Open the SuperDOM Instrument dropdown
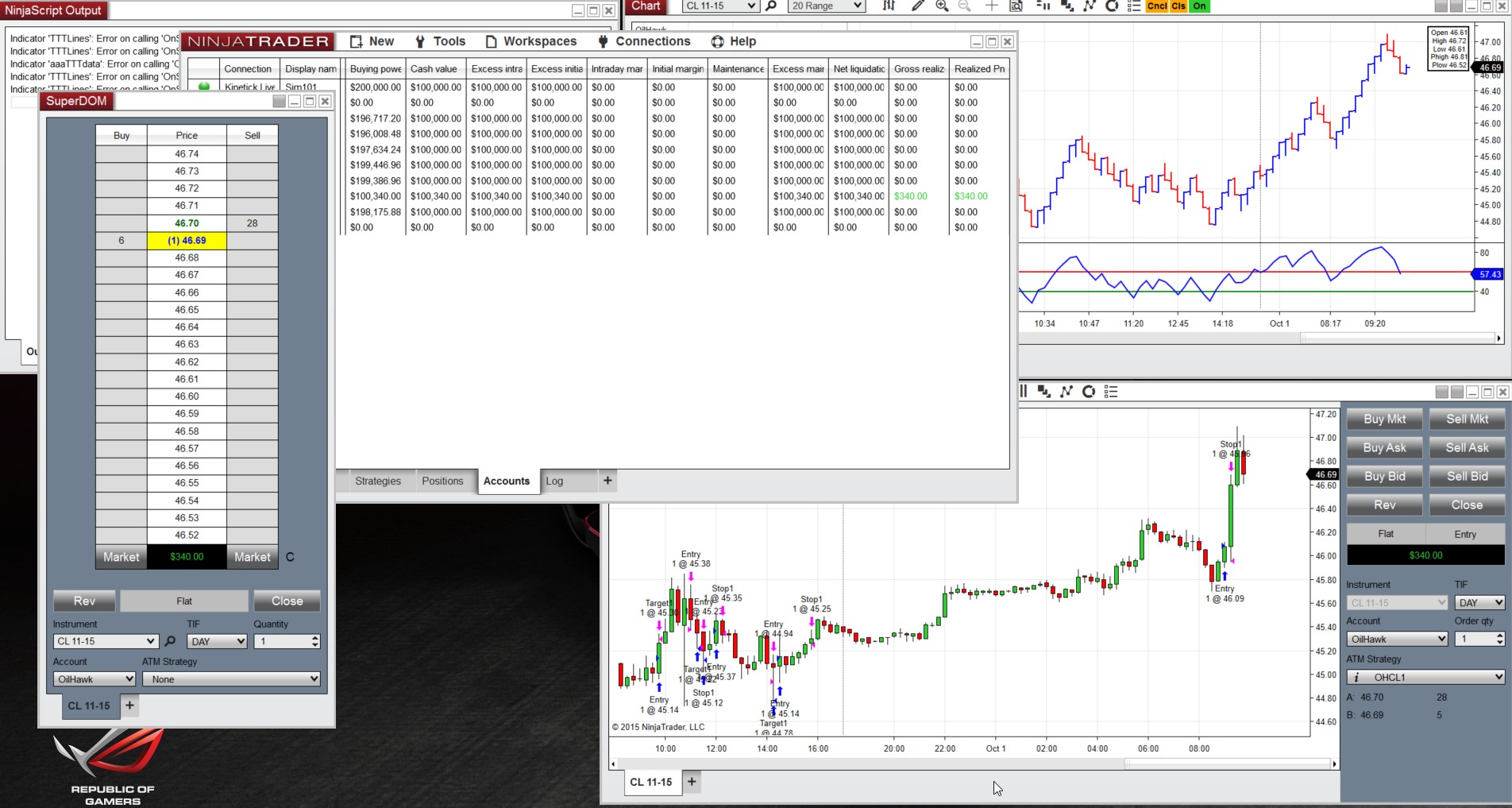Image resolution: width=1512 pixels, height=808 pixels. pos(106,641)
